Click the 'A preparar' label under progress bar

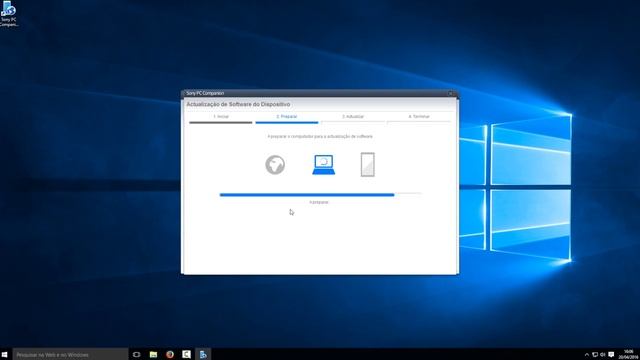coord(319,202)
